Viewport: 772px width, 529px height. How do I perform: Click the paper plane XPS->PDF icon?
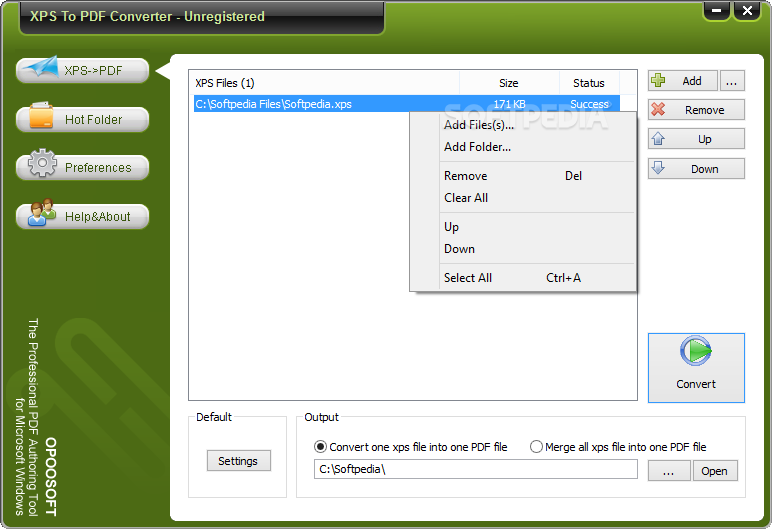[x=42, y=67]
